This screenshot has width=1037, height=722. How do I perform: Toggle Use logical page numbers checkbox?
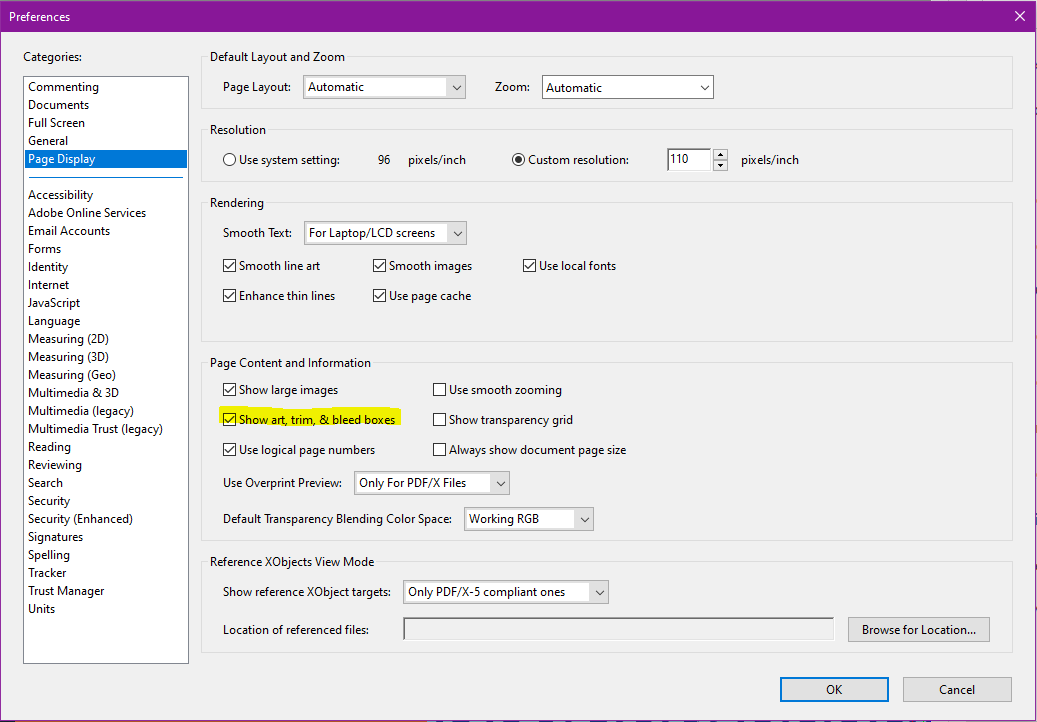[x=229, y=450]
